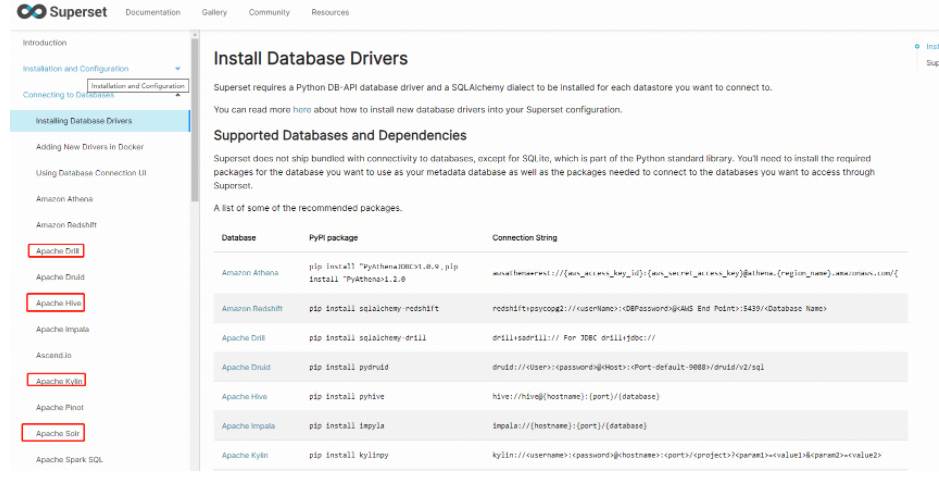The width and height of the screenshot is (939, 485).
Task: Expand the Installation and Configuration chevron
Action: click(x=178, y=69)
